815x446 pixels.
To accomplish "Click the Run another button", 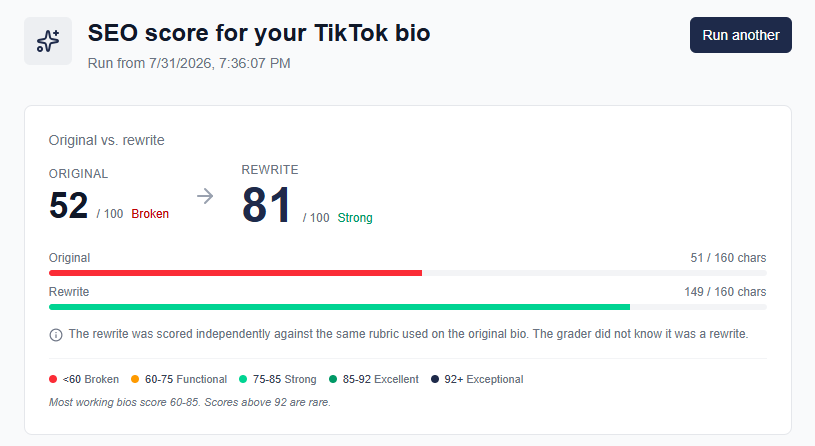I will (741, 35).
